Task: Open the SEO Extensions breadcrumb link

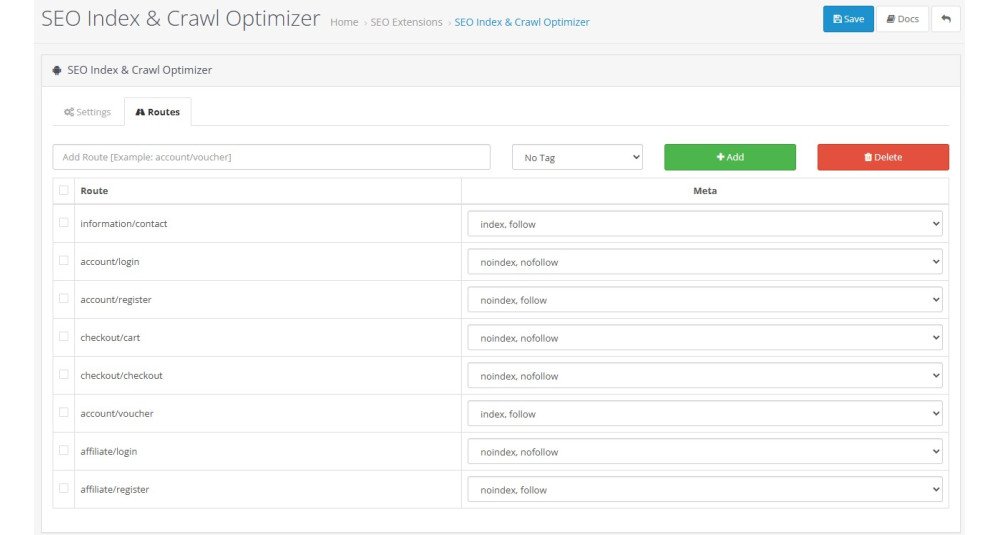Action: pos(406,22)
